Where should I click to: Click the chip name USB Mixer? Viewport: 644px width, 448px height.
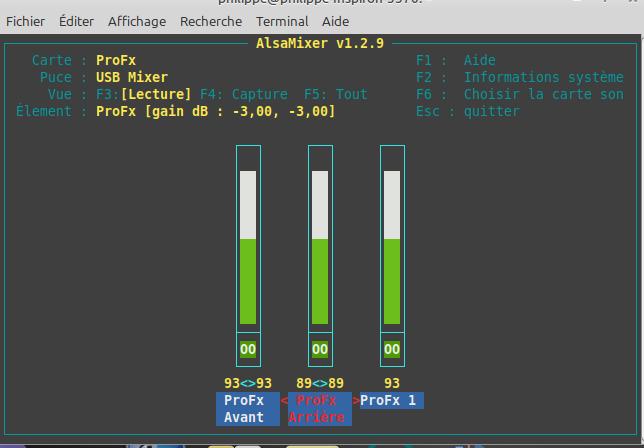[x=132, y=77]
